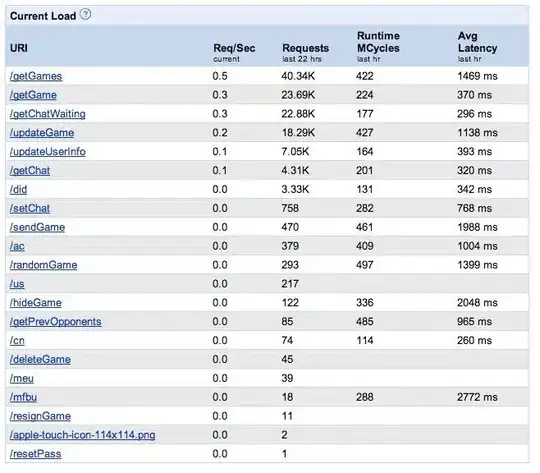Open the /updateGame link
The image size is (540, 473).
pos(42,133)
